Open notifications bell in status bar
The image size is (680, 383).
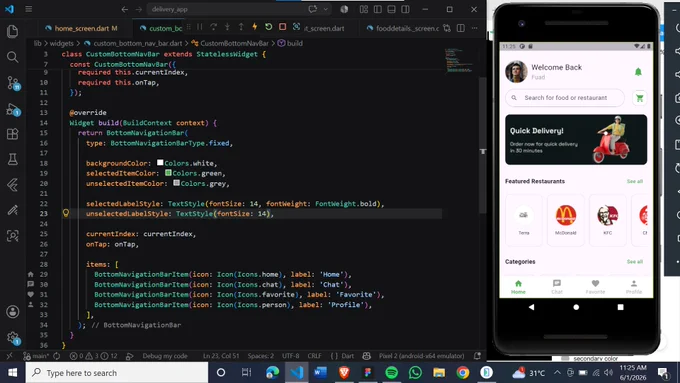pos(477,356)
